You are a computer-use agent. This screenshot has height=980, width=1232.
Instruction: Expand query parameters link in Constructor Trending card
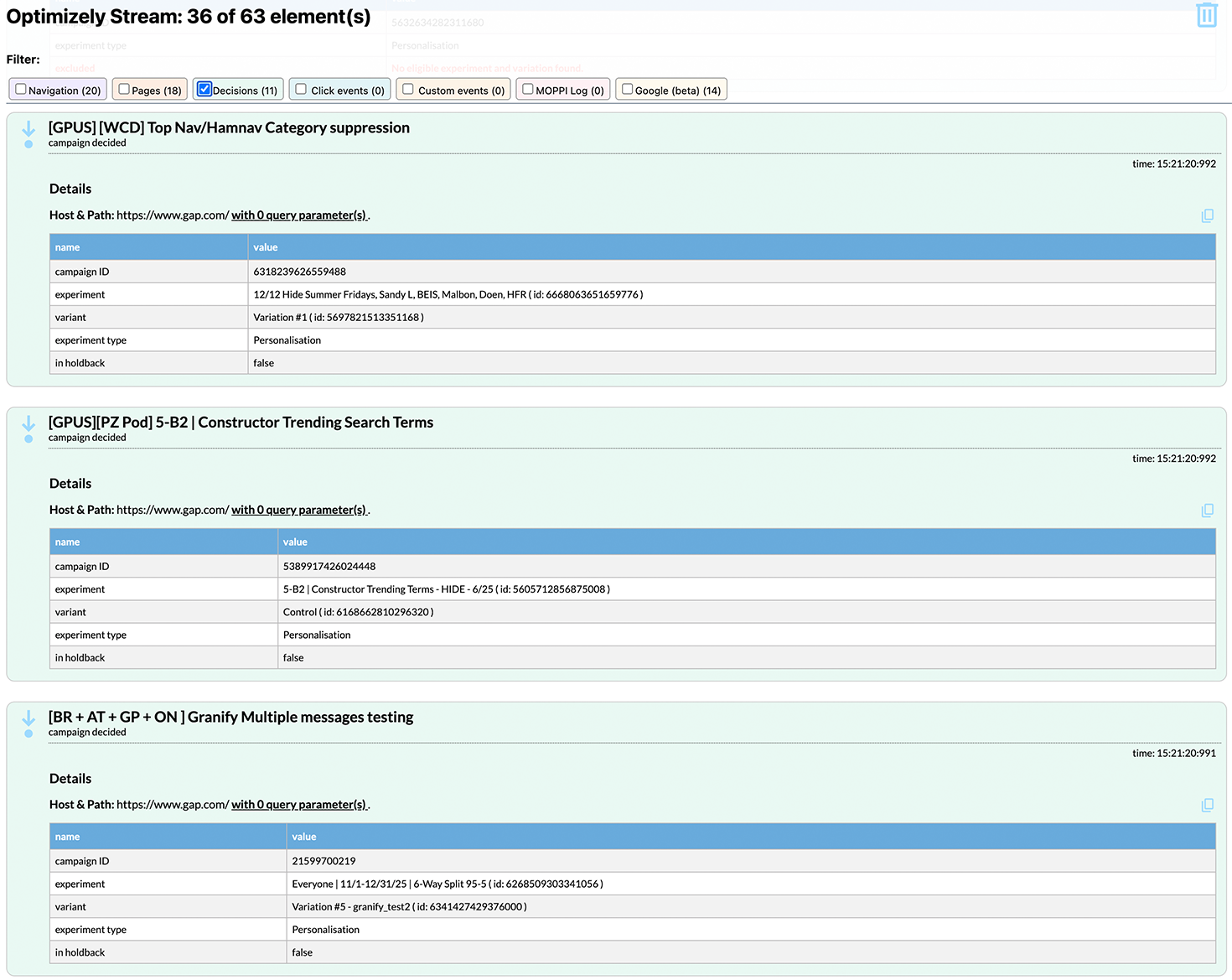pos(299,511)
